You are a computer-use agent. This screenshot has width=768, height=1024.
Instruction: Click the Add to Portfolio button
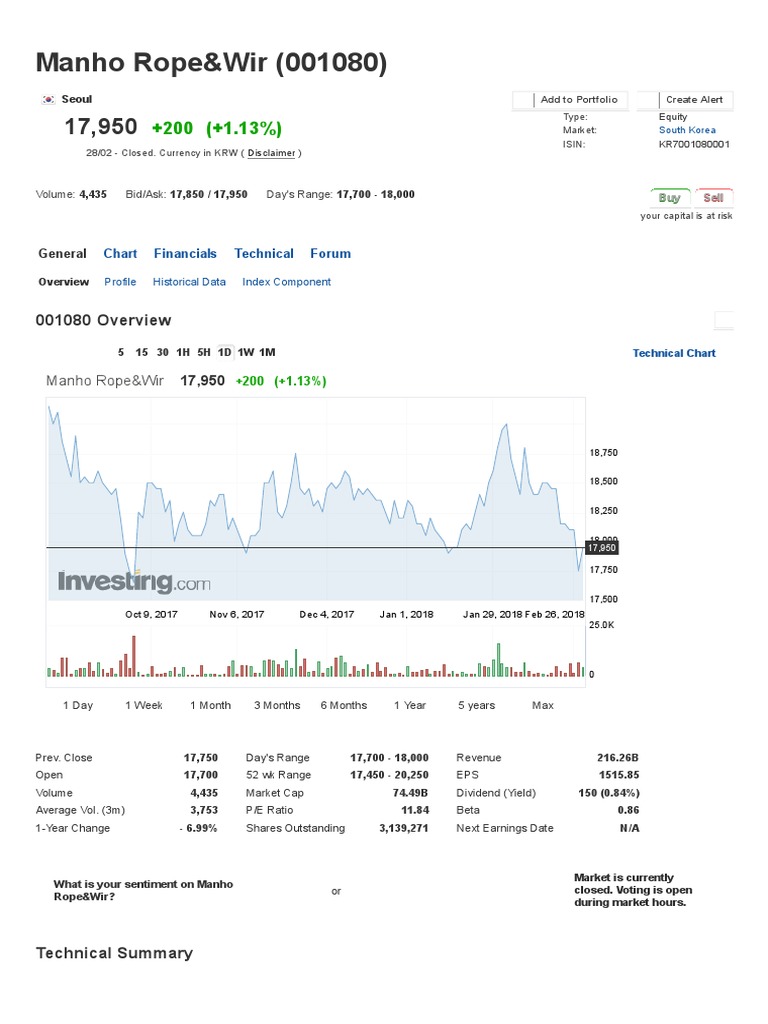[x=571, y=100]
